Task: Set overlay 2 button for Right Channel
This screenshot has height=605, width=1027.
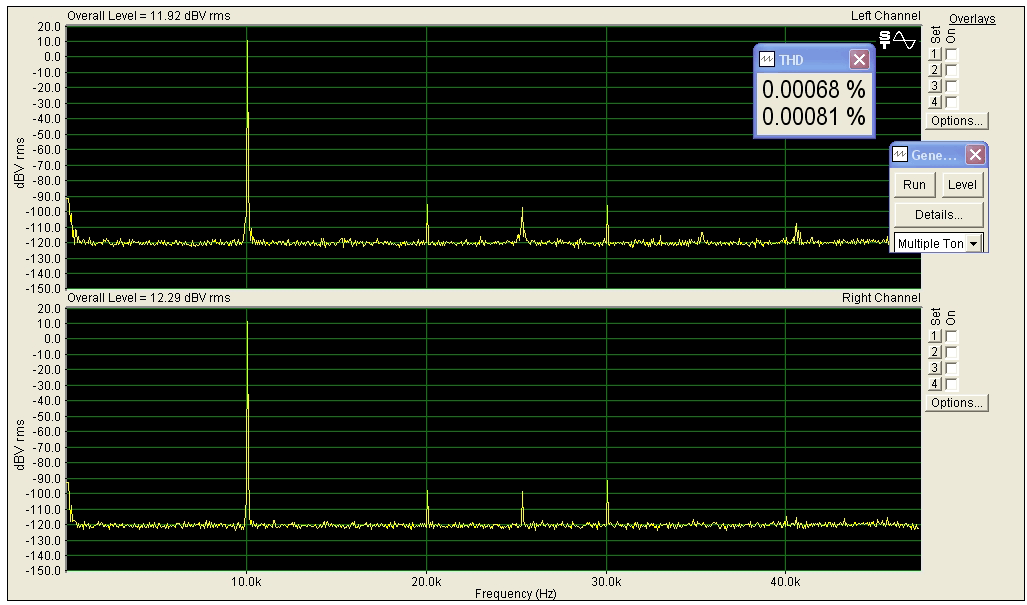Action: [x=935, y=352]
